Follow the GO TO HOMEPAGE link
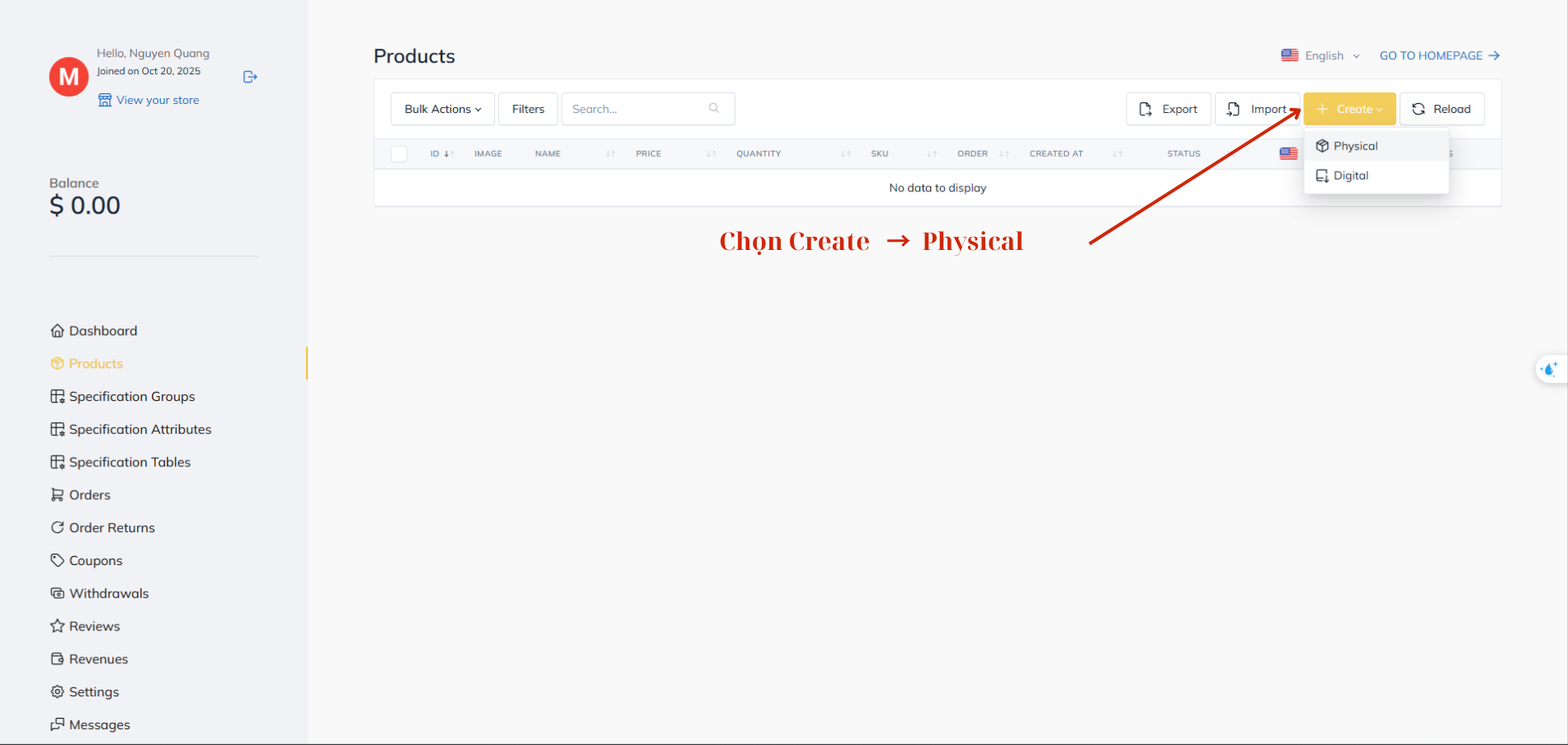Screen dimensions: 1568x745 [1438, 56]
